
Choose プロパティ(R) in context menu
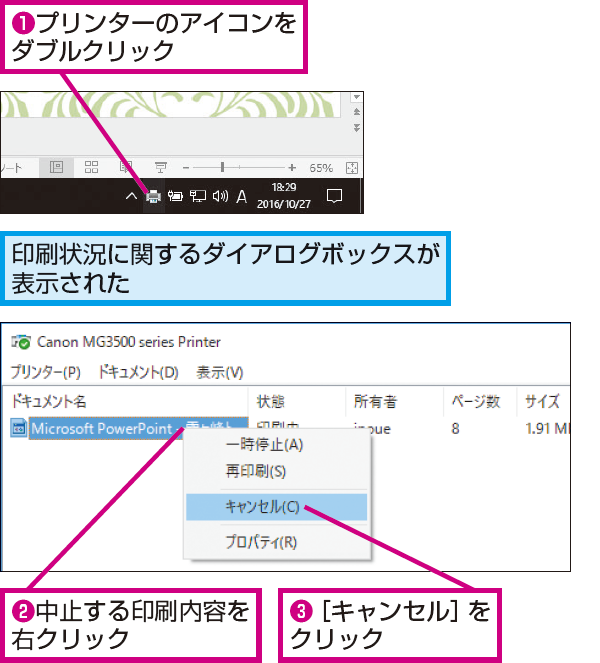(x=277, y=542)
